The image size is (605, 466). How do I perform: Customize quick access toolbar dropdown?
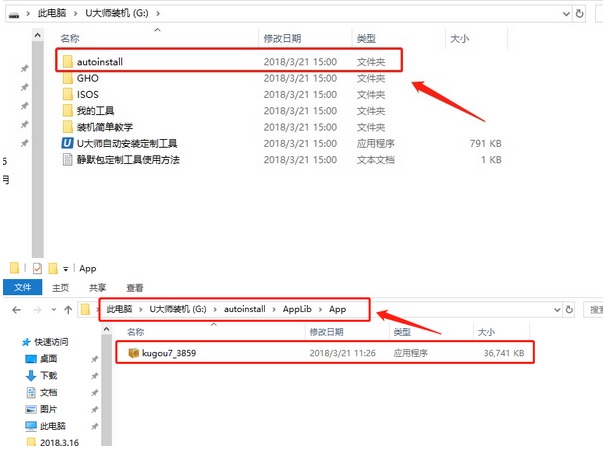[66, 269]
